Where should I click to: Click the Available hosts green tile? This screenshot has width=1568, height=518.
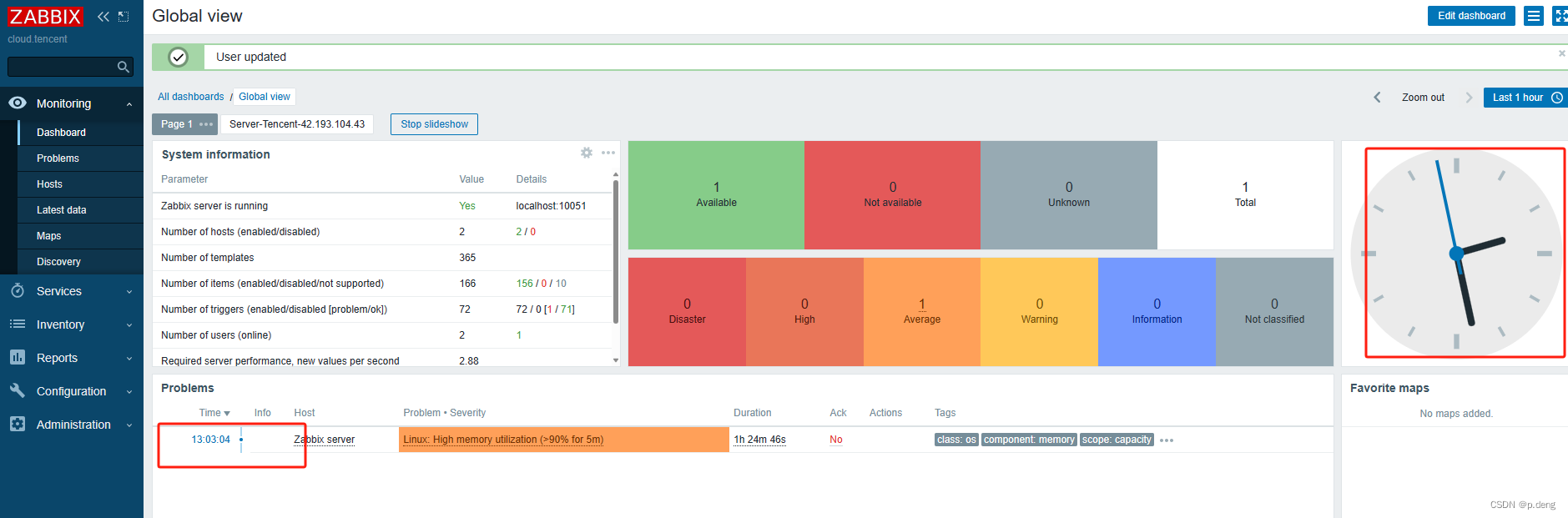pos(716,195)
